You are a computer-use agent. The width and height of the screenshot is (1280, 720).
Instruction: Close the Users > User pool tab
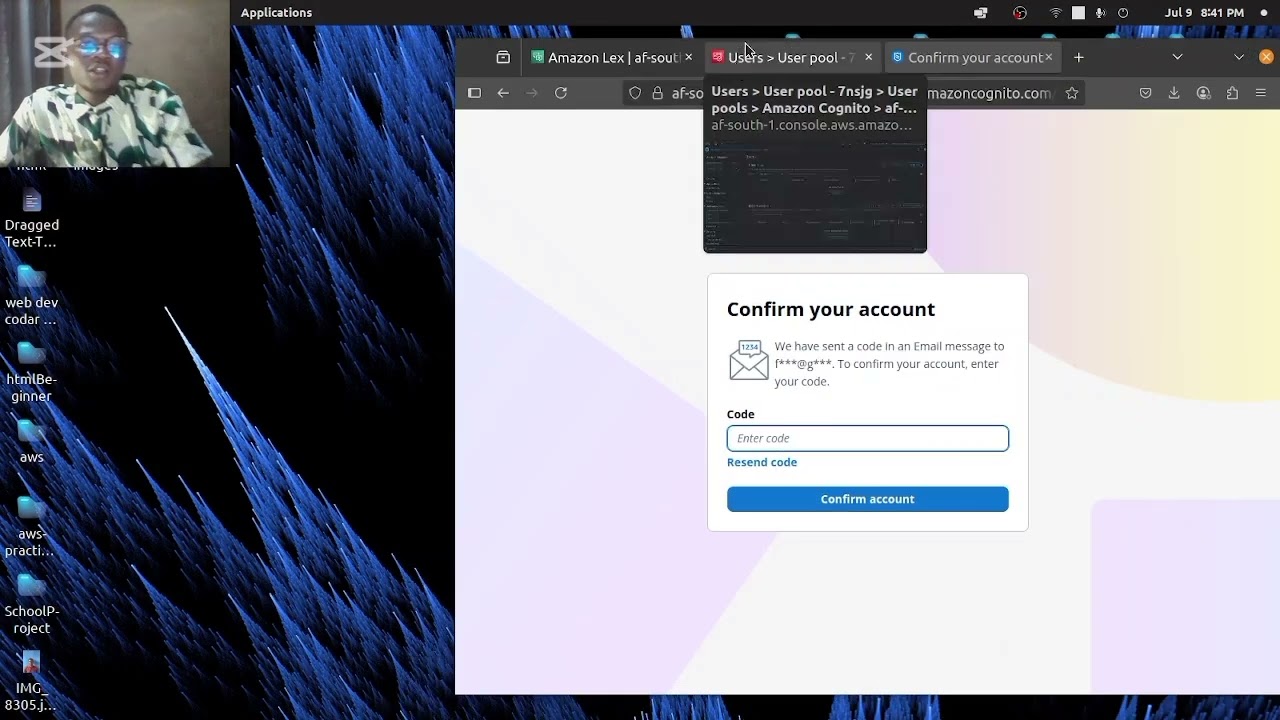click(x=868, y=58)
